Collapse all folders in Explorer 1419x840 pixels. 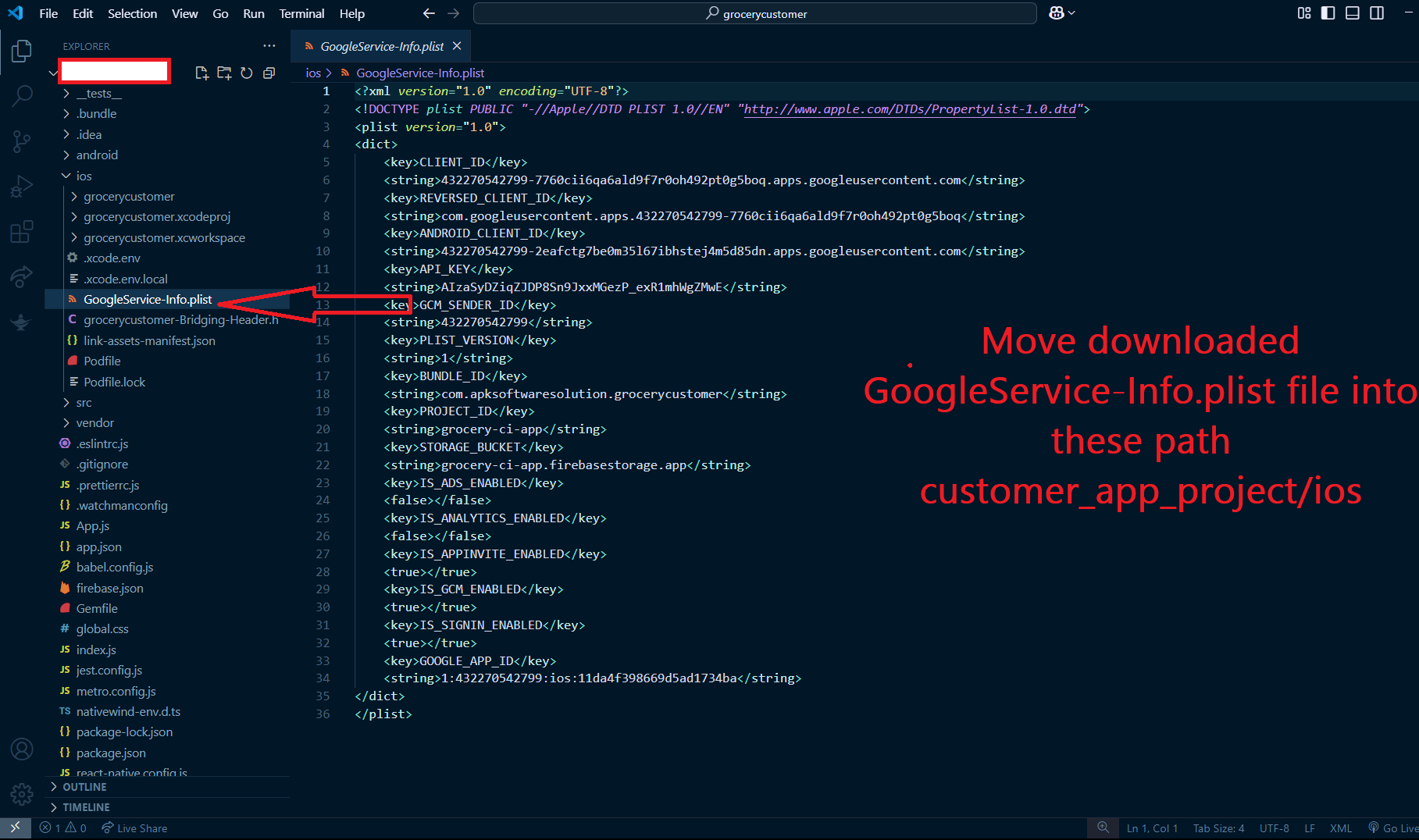269,73
